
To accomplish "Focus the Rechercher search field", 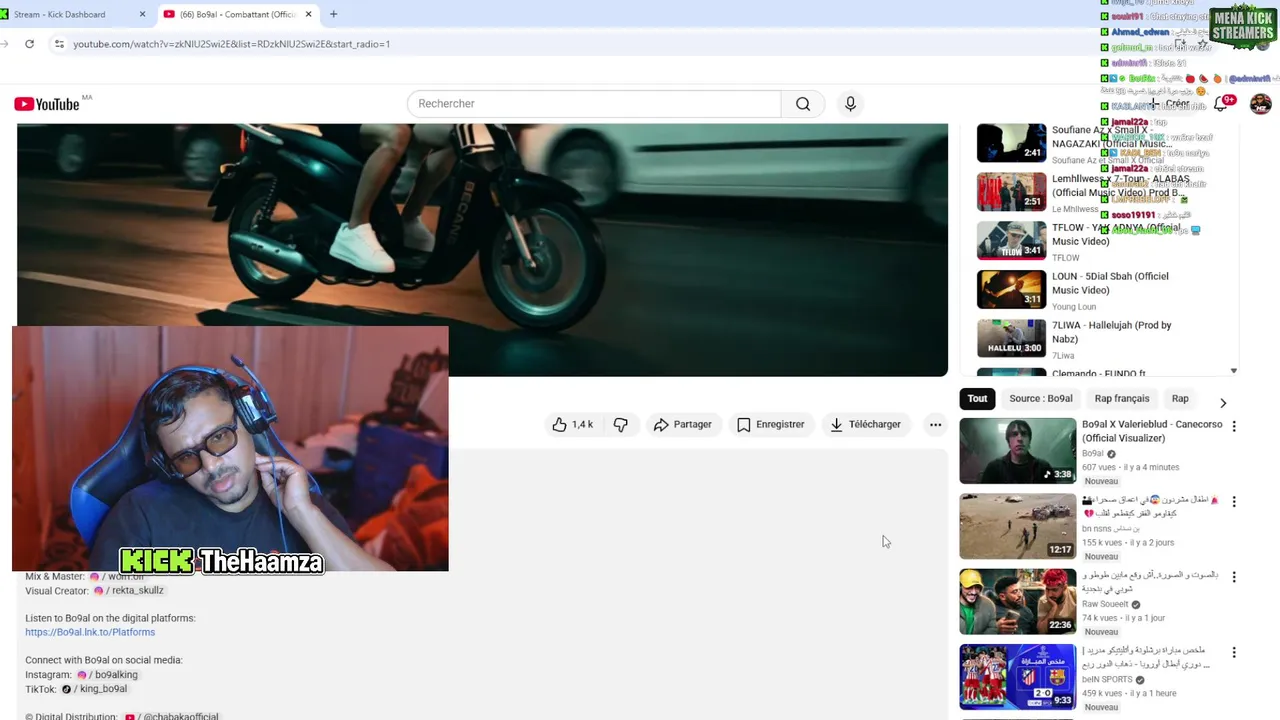I will pyautogui.click(x=594, y=104).
